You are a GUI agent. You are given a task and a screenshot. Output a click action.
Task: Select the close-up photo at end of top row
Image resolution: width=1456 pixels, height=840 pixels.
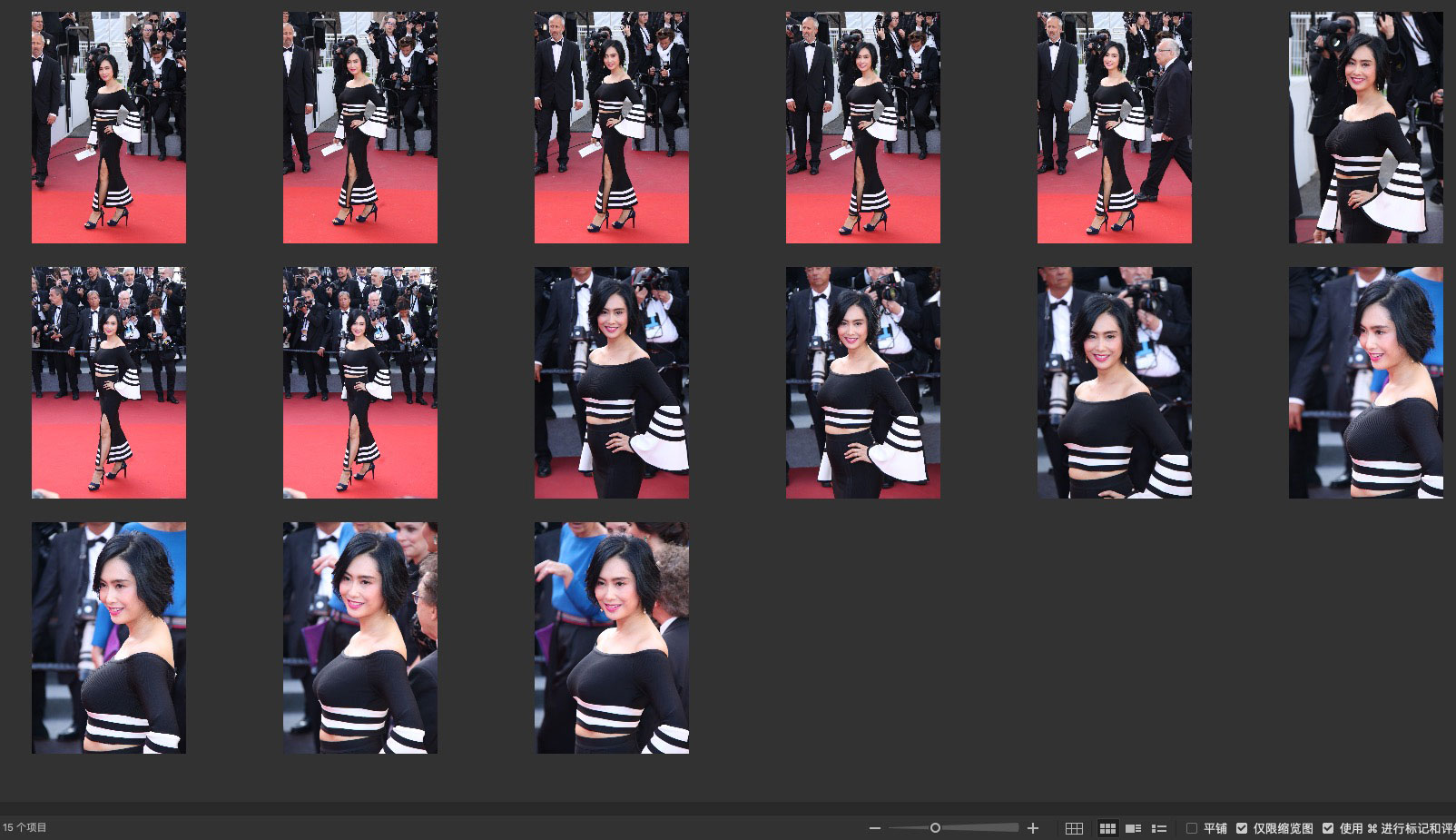pyautogui.click(x=1366, y=127)
